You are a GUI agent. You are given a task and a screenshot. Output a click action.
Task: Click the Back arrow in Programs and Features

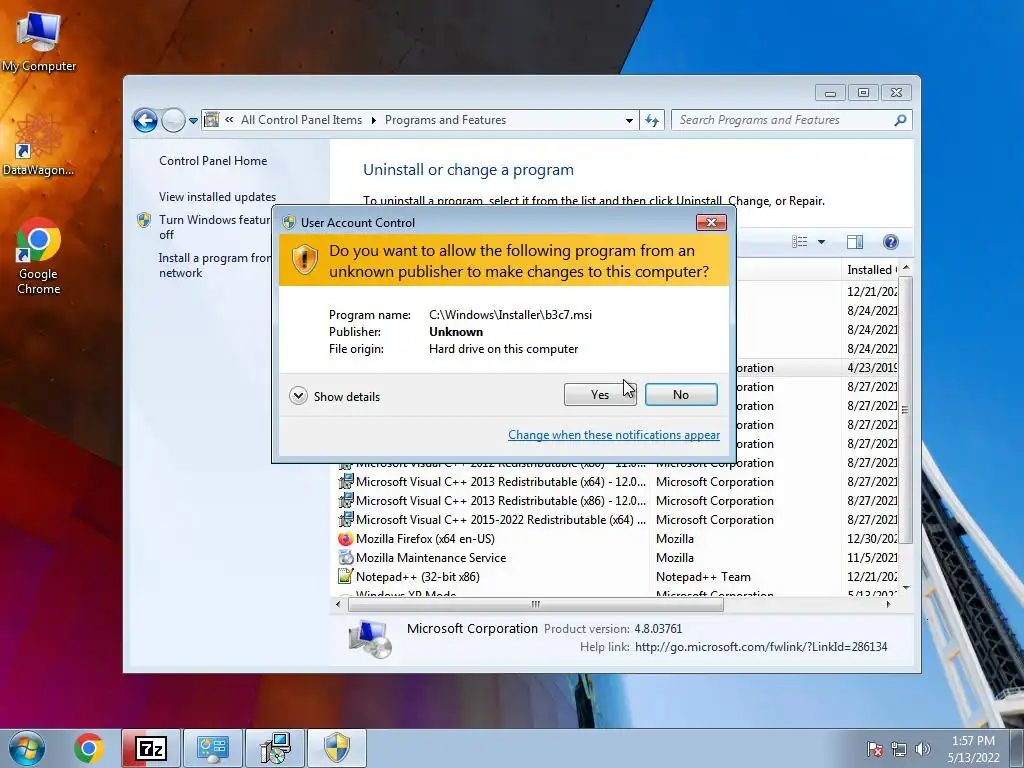[x=145, y=120]
